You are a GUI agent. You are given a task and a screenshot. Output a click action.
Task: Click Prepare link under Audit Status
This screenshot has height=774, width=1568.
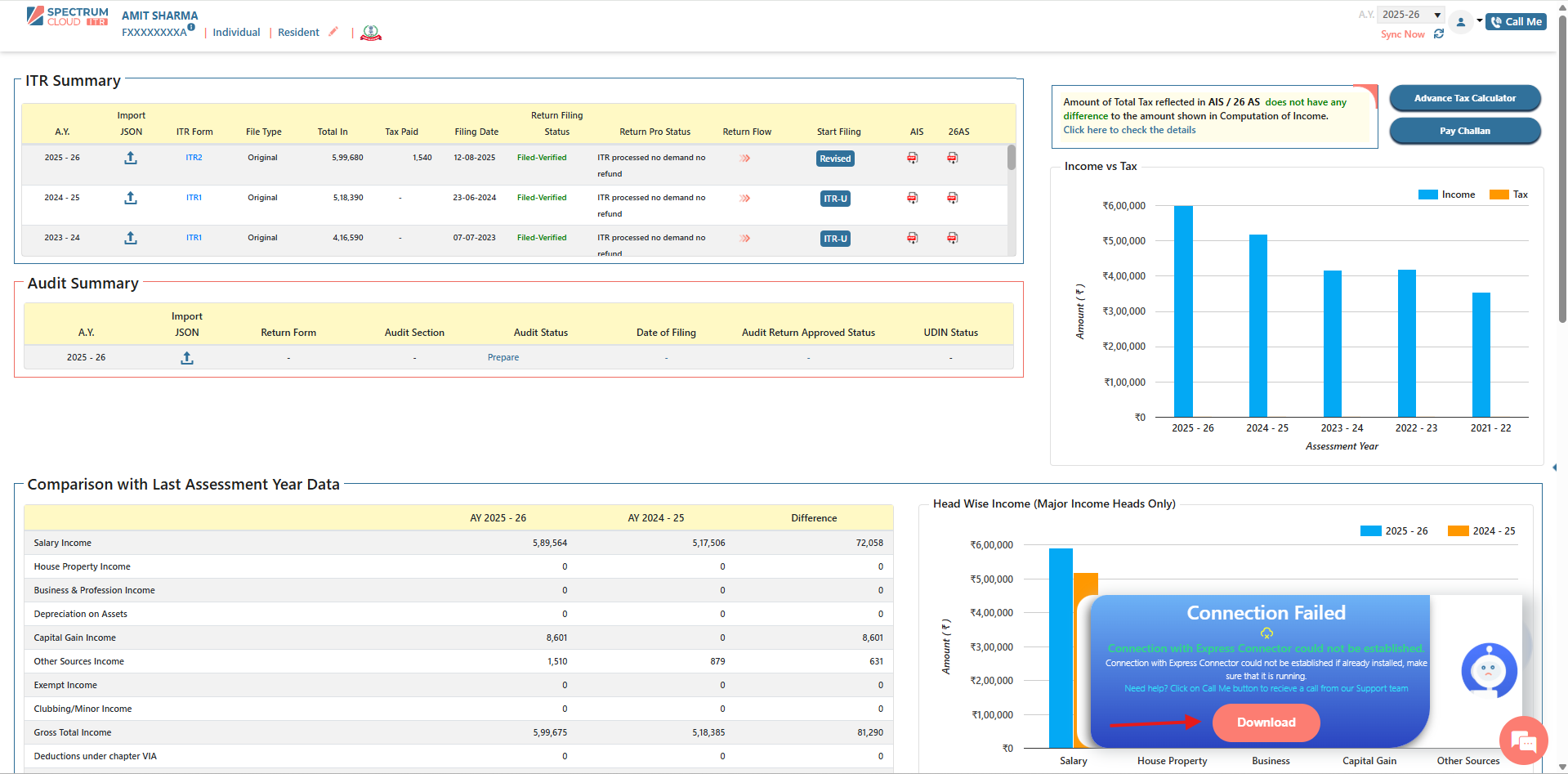coord(503,358)
